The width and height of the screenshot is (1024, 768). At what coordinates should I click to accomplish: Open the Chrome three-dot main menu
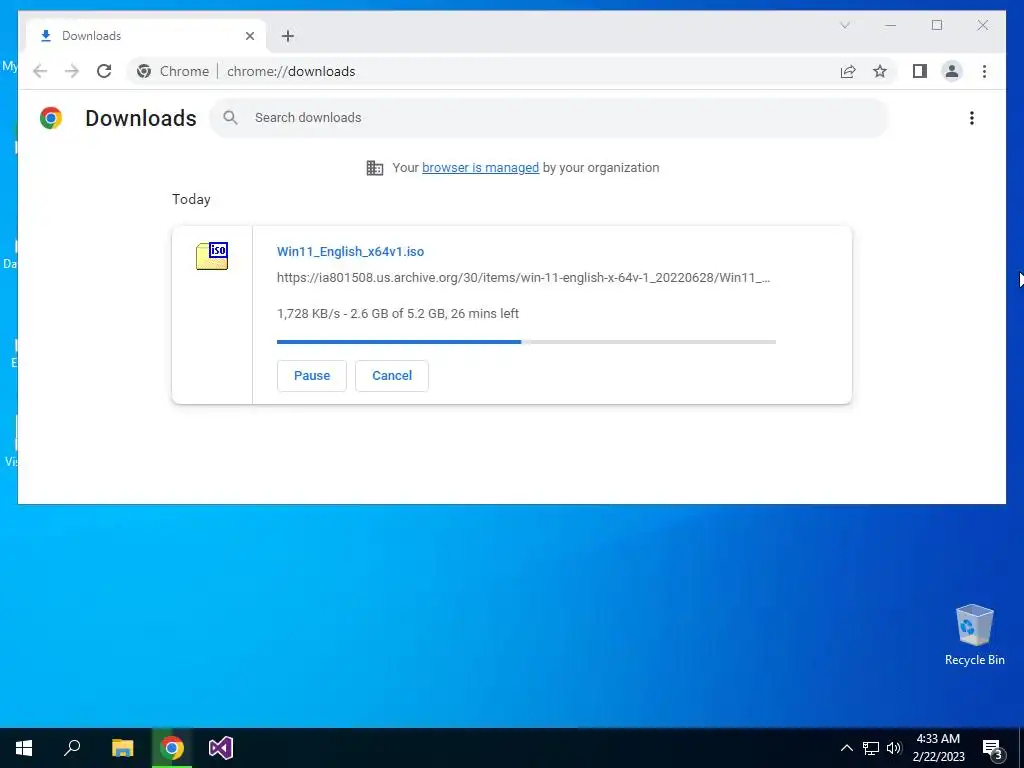(x=984, y=71)
